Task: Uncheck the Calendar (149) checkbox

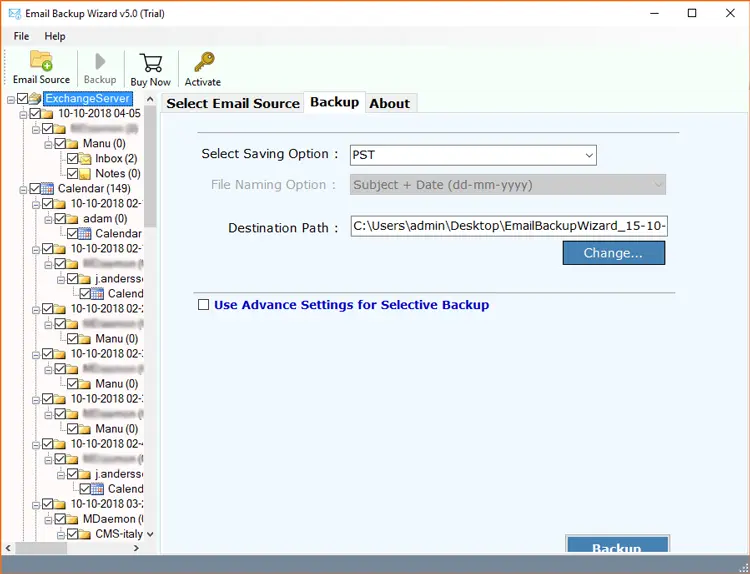Action: pyautogui.click(x=35, y=189)
